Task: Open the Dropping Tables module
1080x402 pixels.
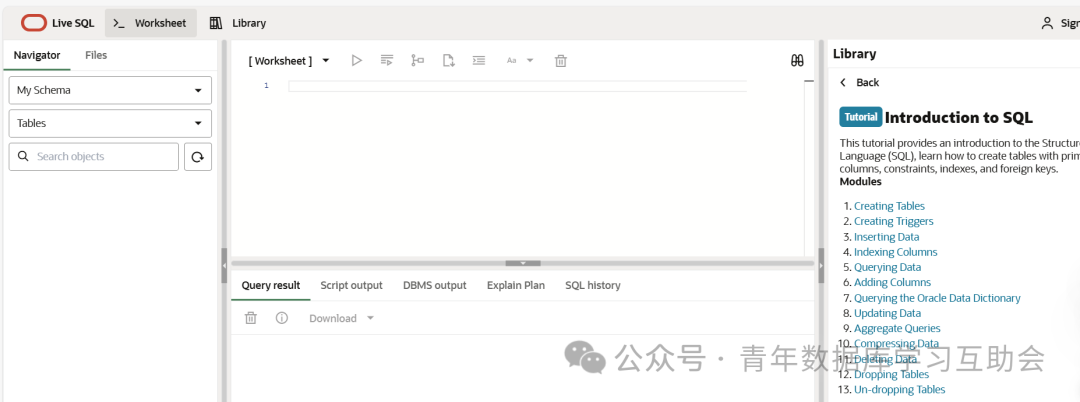Action: 891,374
